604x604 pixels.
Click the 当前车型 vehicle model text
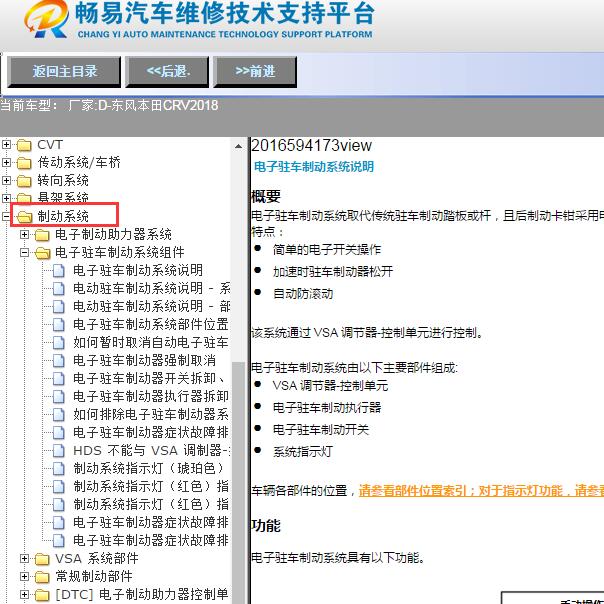tap(109, 105)
